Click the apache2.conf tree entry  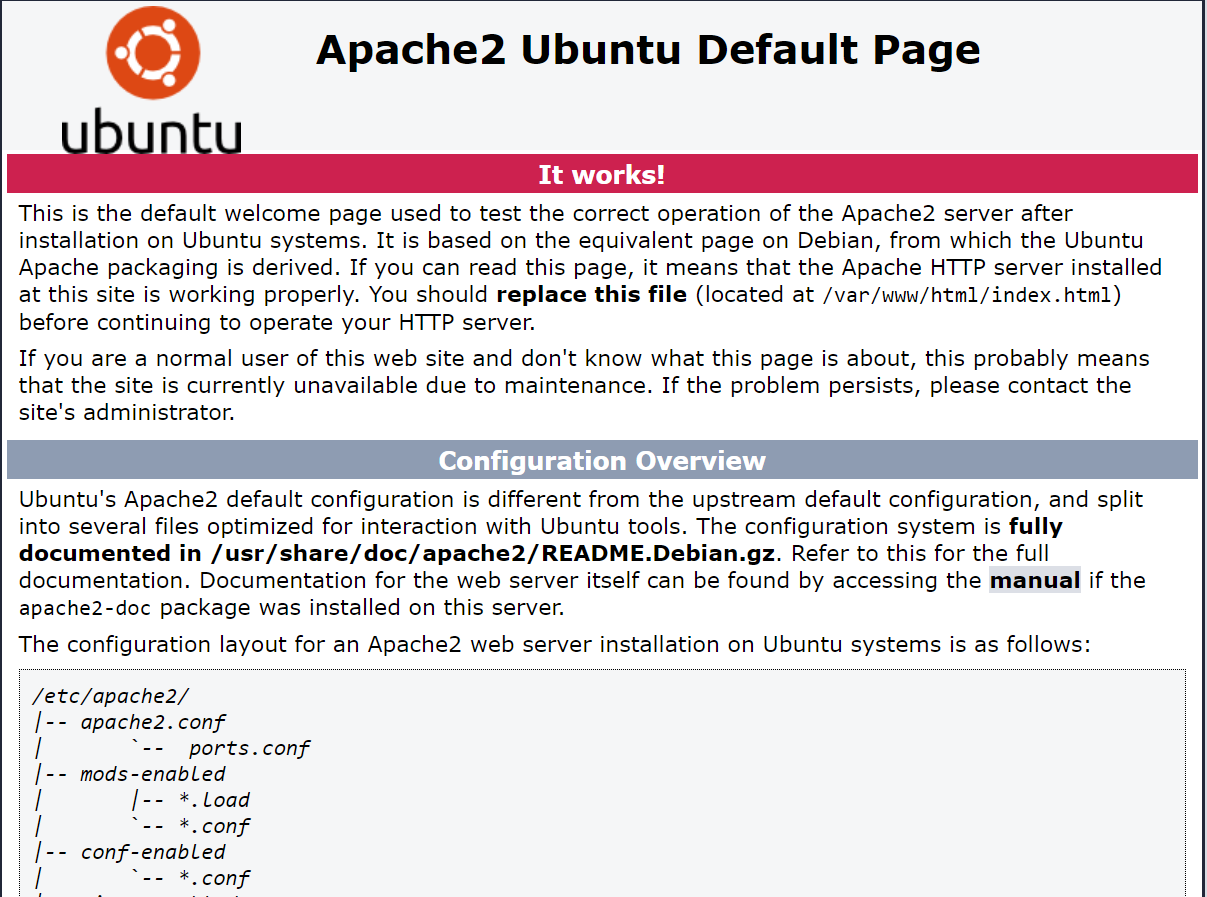tap(153, 721)
